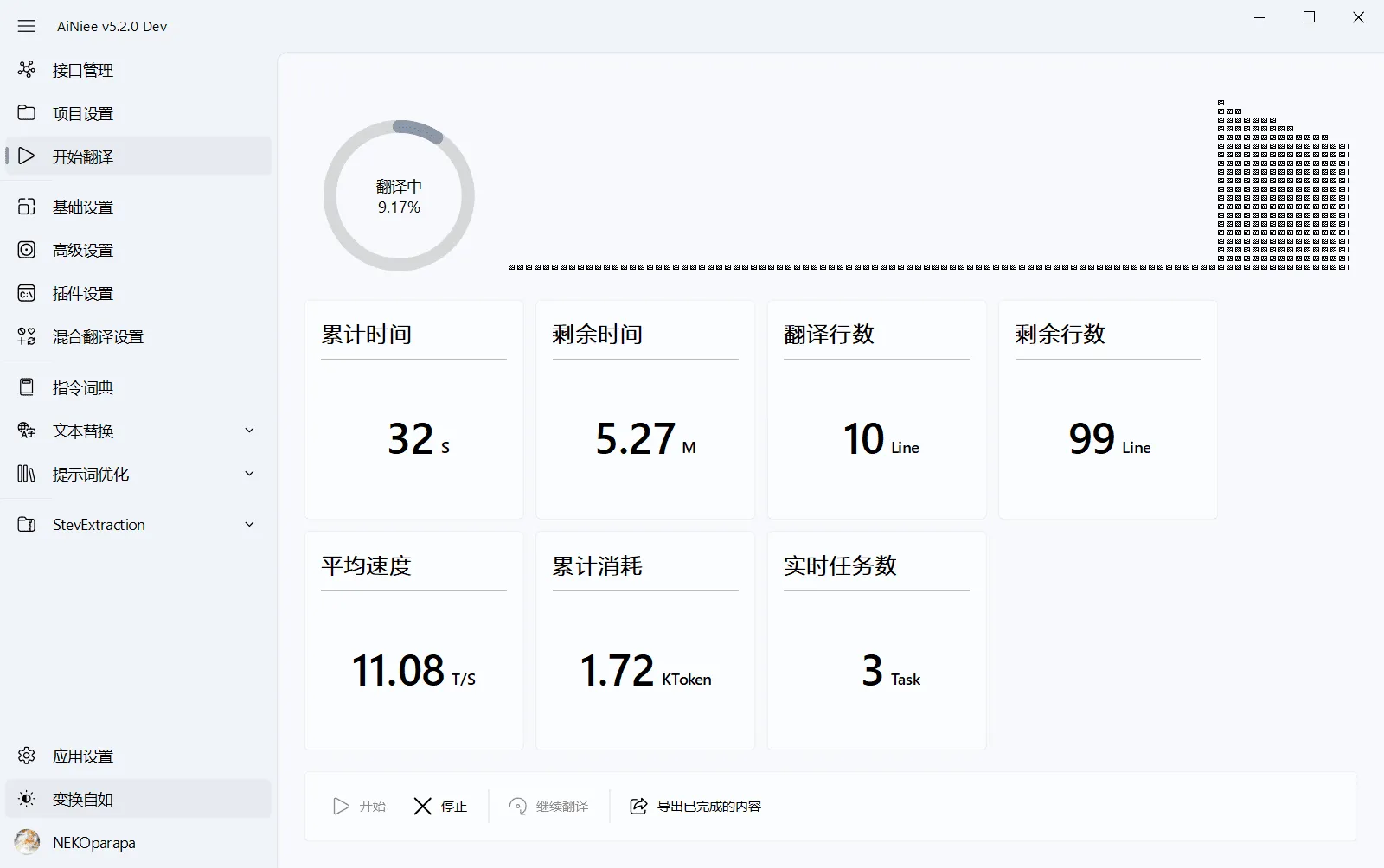
Task: Click the 项目设置 folder icon
Action: tap(27, 112)
